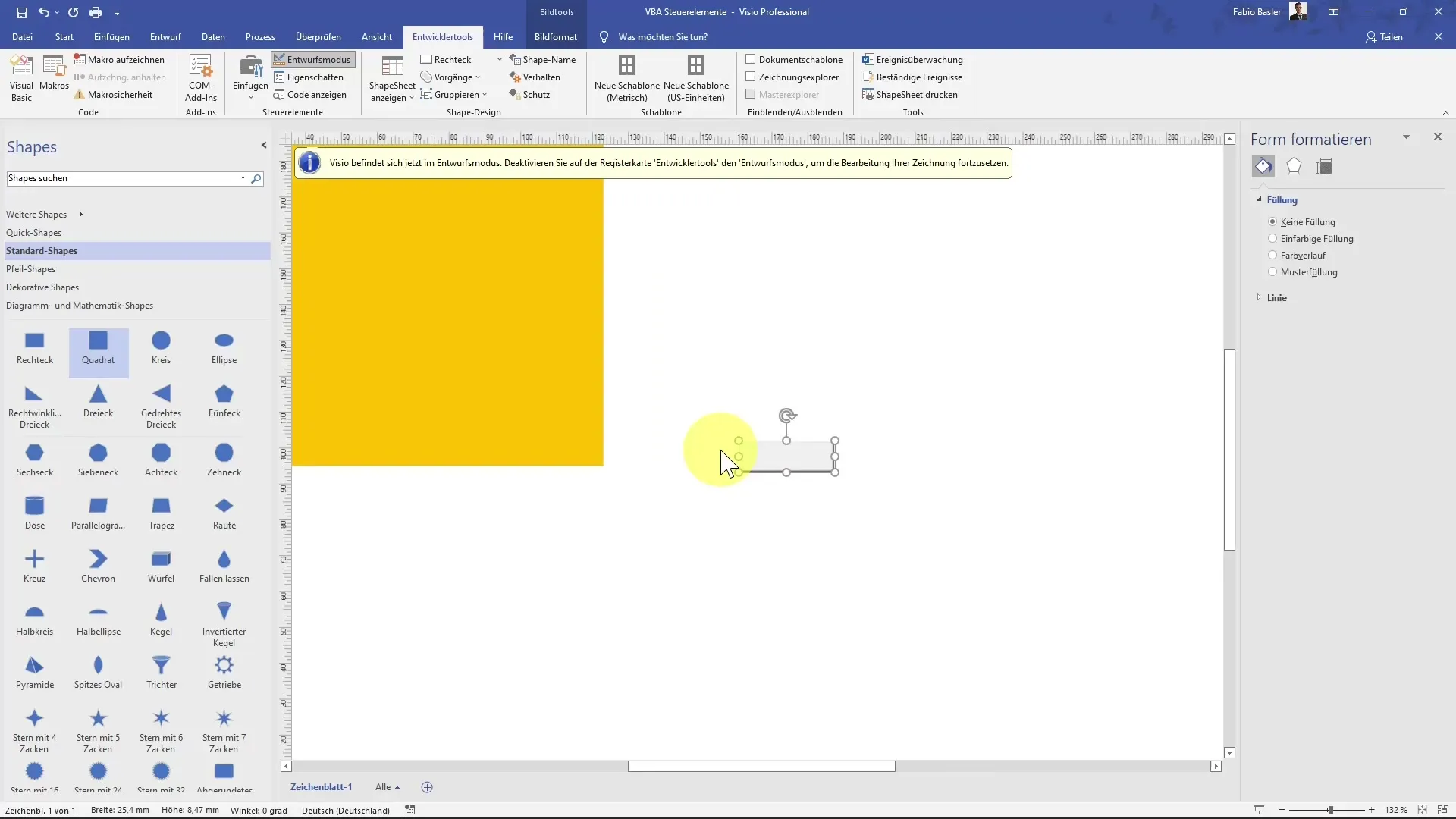Open Form formatieren pane options arrow
The image size is (1456, 819).
pyautogui.click(x=1406, y=137)
